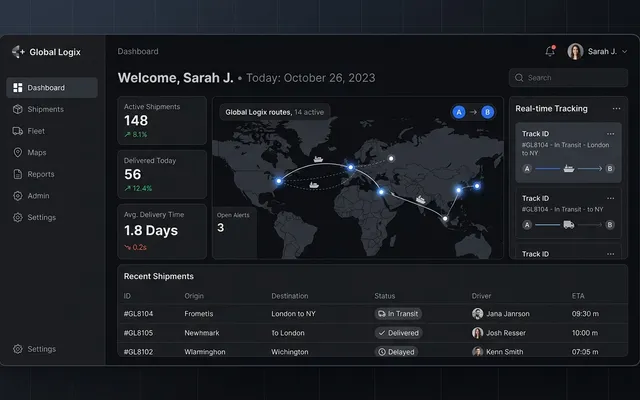Go to the Fleet section
The height and width of the screenshot is (400, 640).
(36, 131)
